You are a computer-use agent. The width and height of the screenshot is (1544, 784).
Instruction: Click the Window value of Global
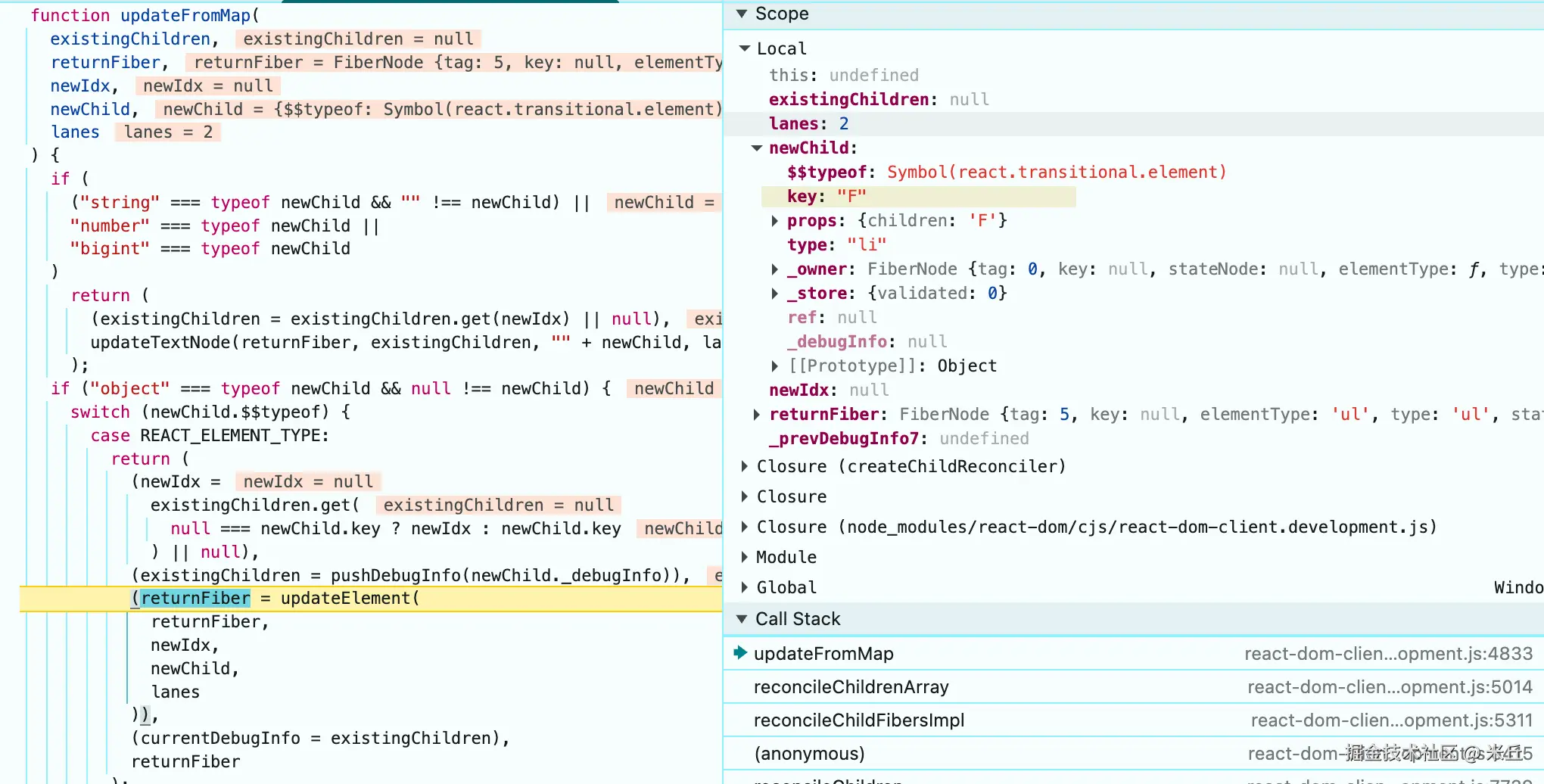(1518, 587)
